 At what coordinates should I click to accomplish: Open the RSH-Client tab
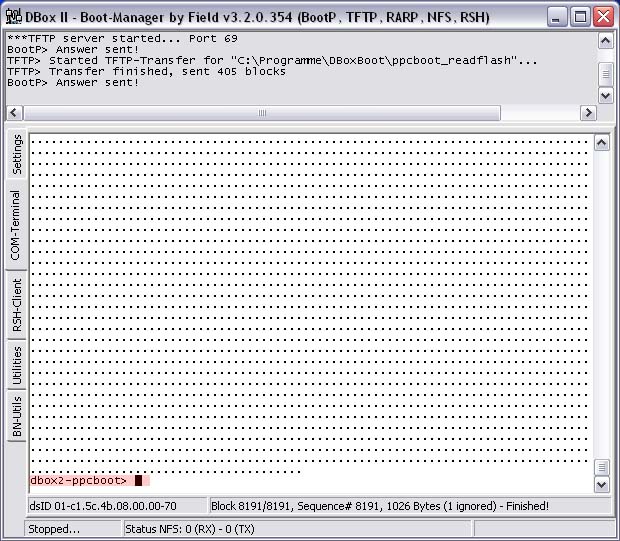[x=17, y=305]
